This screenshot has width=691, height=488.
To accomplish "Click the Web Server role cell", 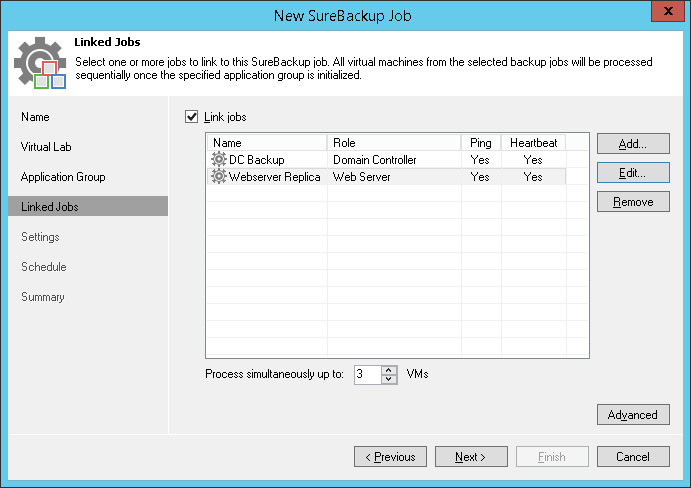I will pyautogui.click(x=362, y=177).
